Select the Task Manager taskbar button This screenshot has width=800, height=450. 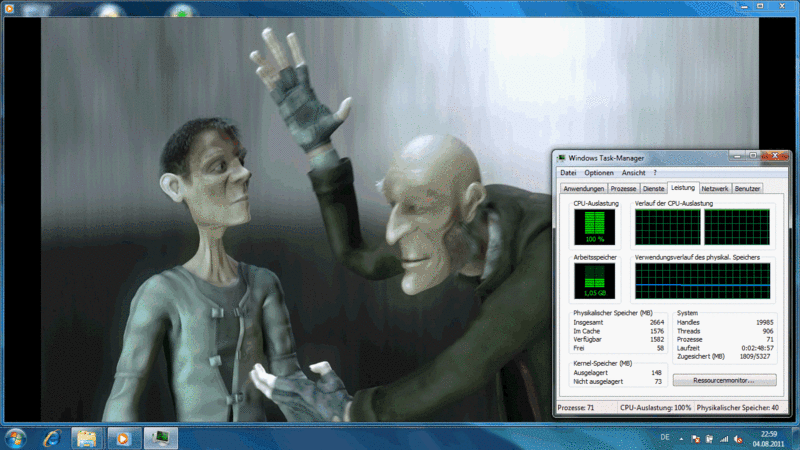coord(161,438)
